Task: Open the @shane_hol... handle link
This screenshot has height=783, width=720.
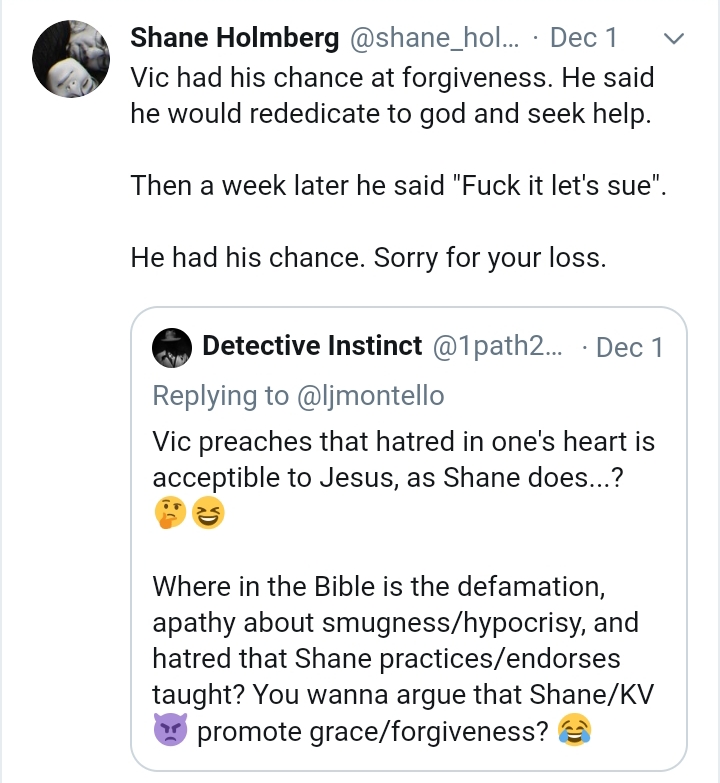Action: (434, 38)
